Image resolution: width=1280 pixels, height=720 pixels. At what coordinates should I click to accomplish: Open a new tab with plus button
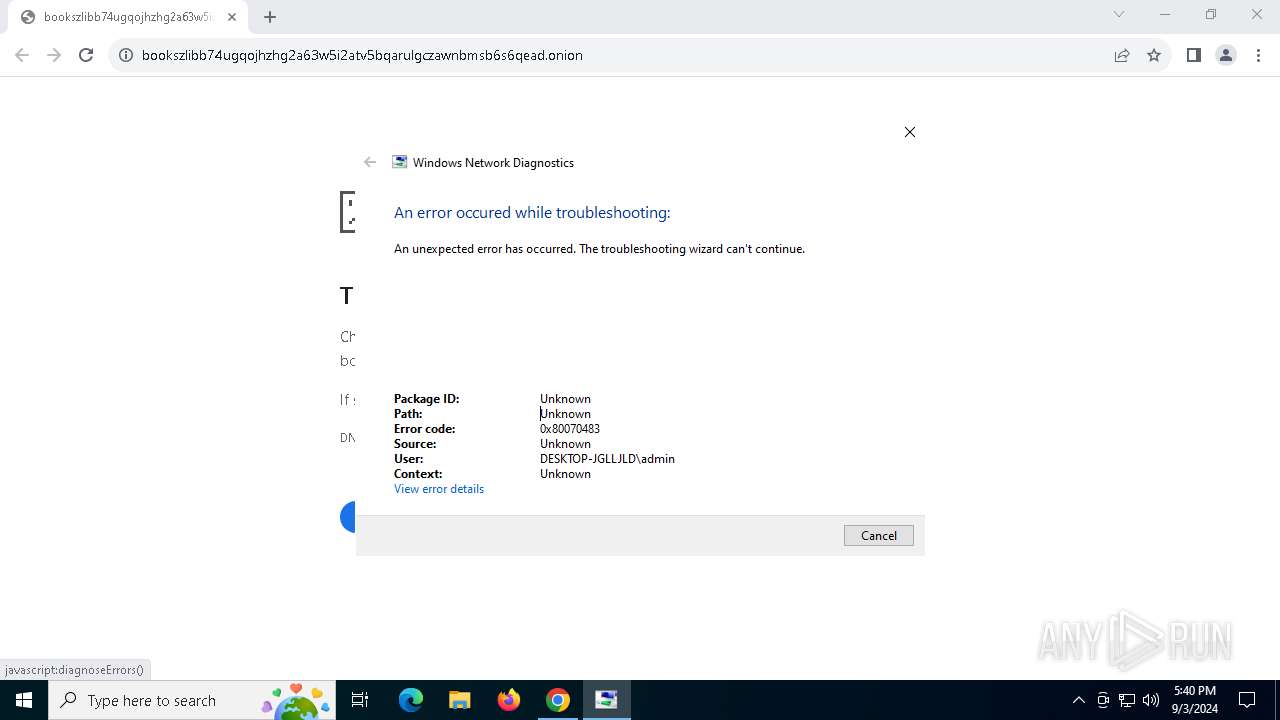point(270,17)
